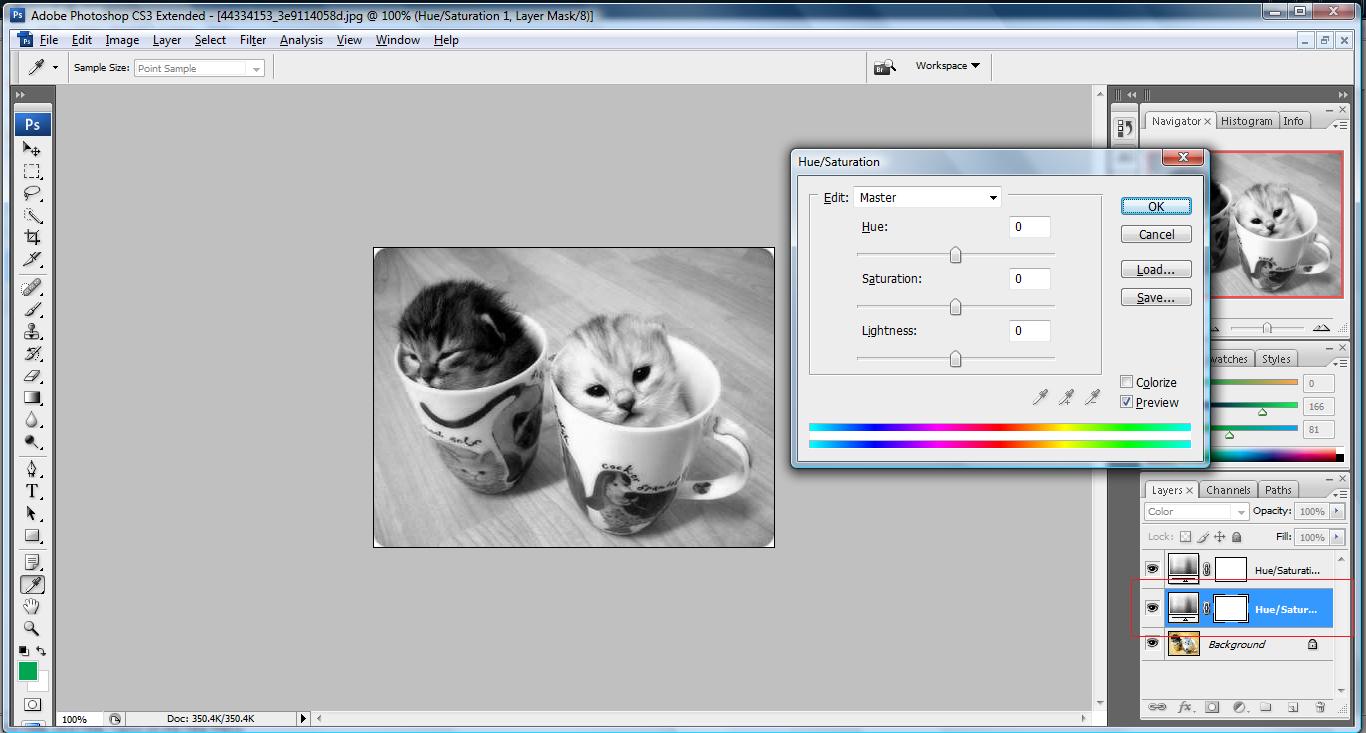Viewport: 1366px width, 733px height.
Task: Click OK in Hue/Saturation dialog
Action: 1156,206
